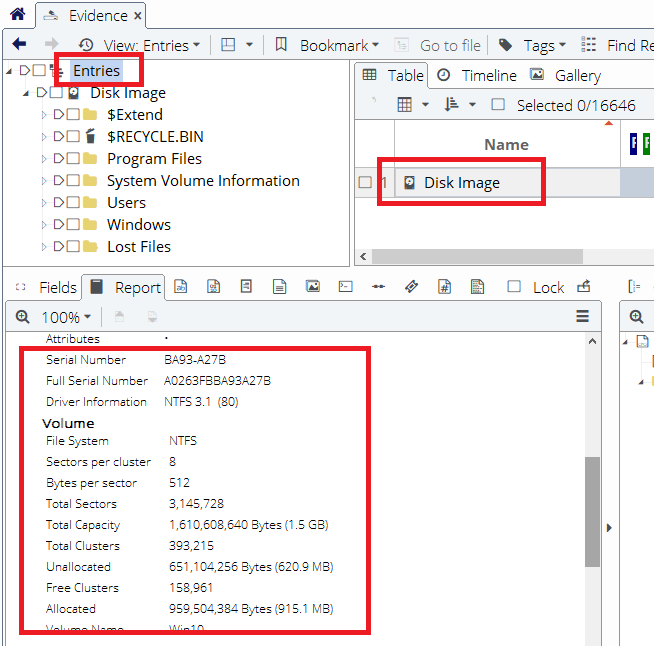The image size is (654, 646).
Task: Open the hamburger menu in Report pane
Action: click(x=582, y=317)
